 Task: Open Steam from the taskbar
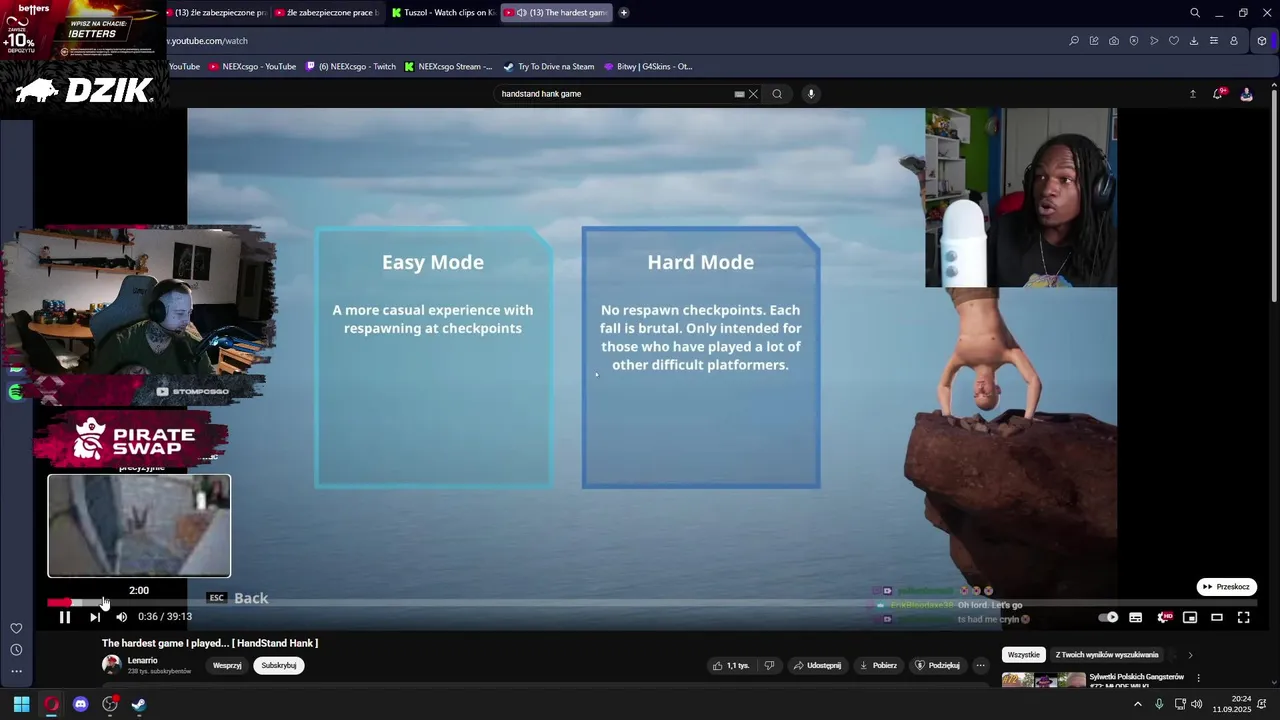point(139,704)
